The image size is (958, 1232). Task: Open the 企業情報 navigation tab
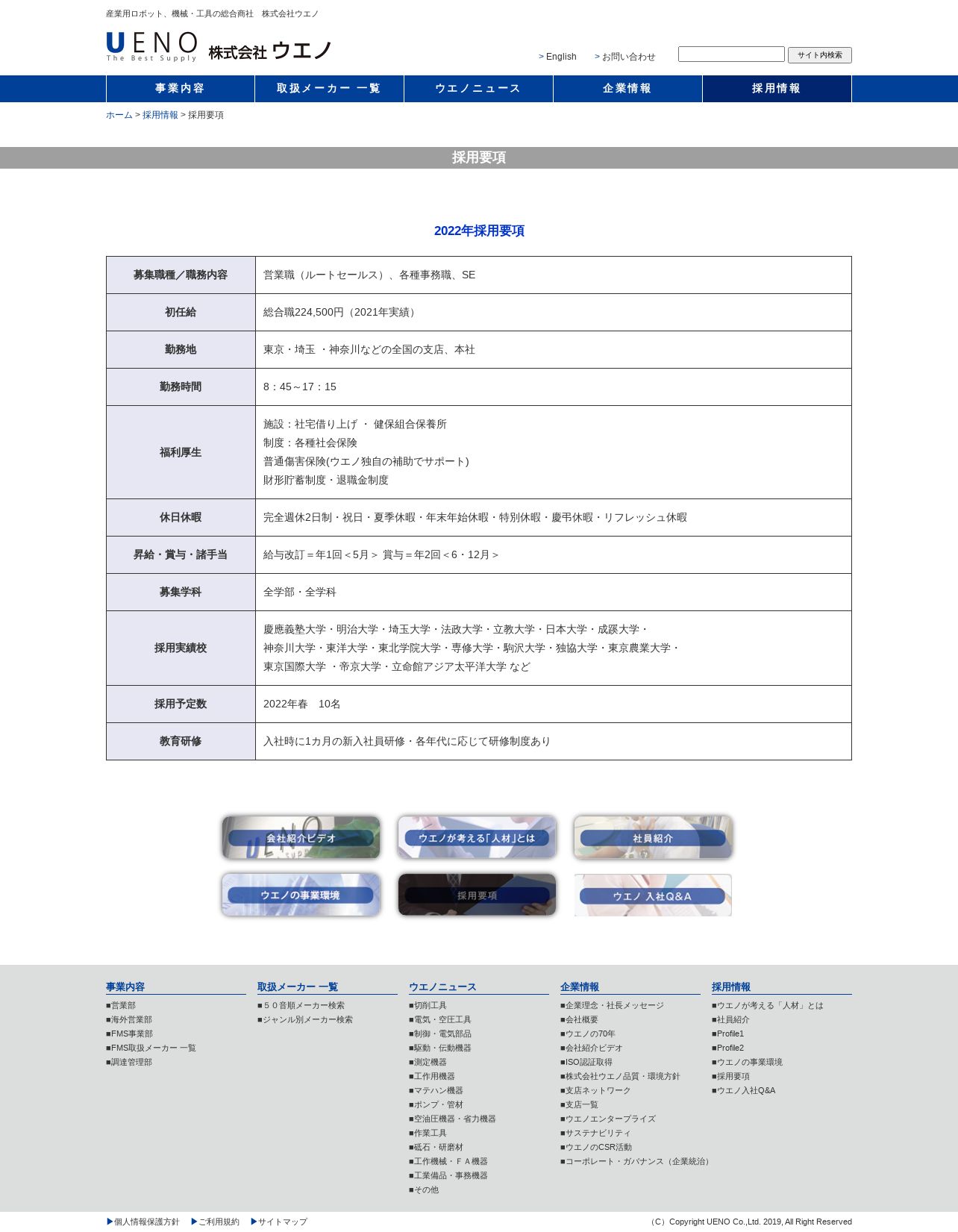click(627, 89)
